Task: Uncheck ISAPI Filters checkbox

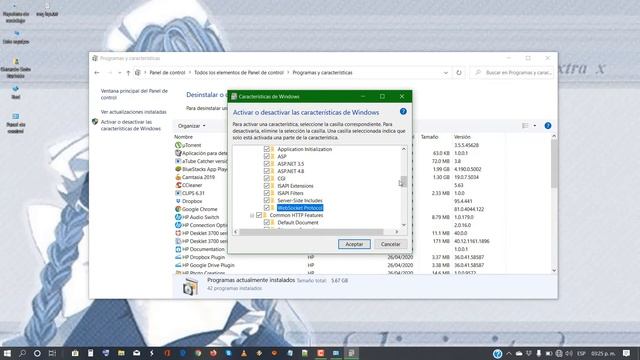Action: [267, 193]
